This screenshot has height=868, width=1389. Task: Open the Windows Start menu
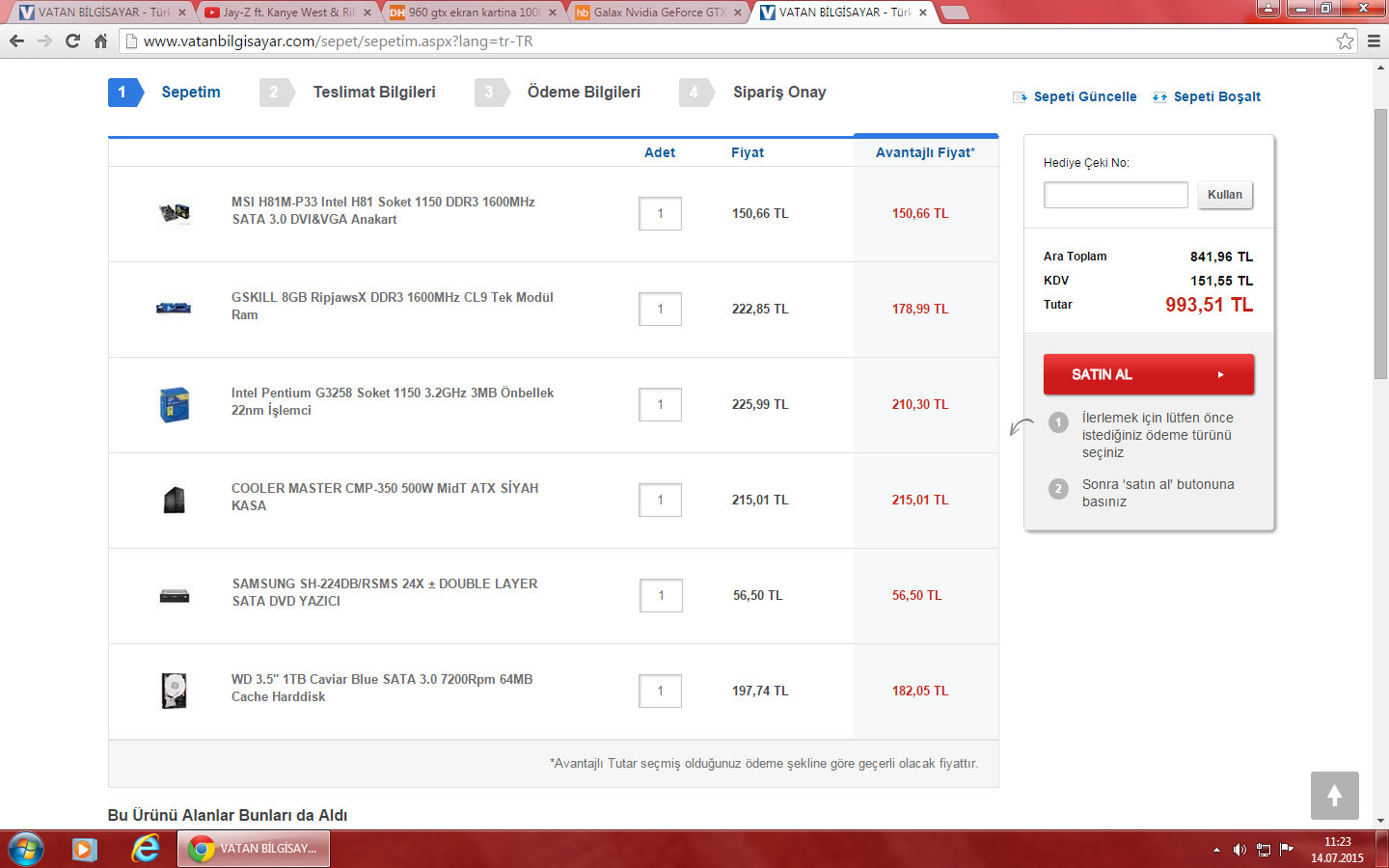click(26, 849)
